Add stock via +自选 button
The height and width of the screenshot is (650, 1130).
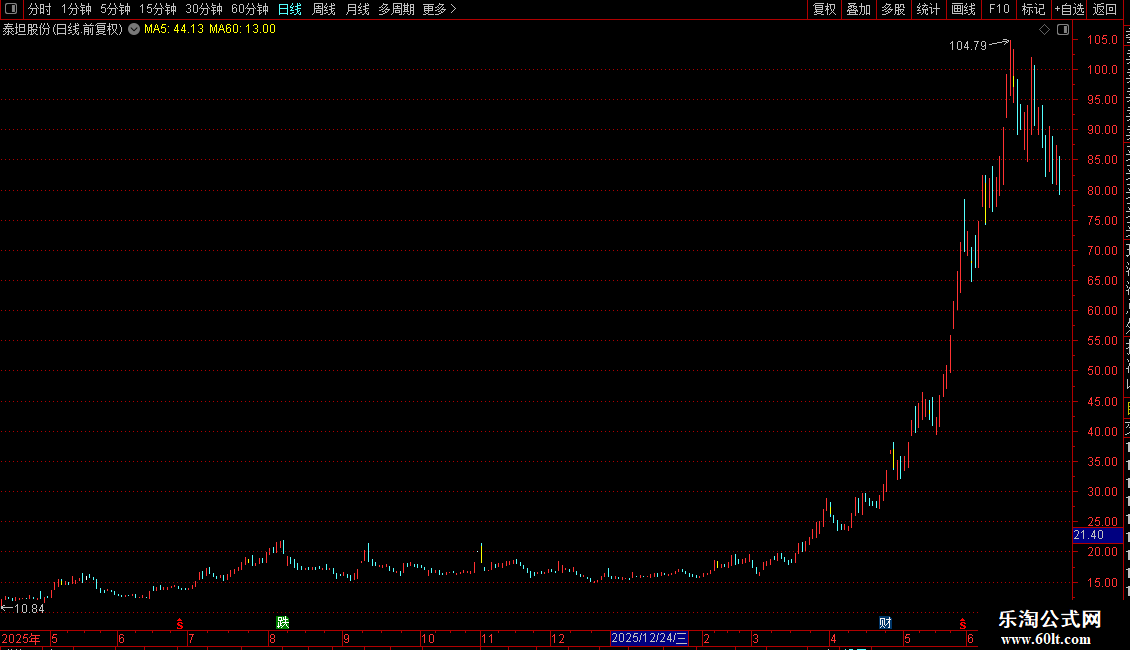click(x=1069, y=9)
